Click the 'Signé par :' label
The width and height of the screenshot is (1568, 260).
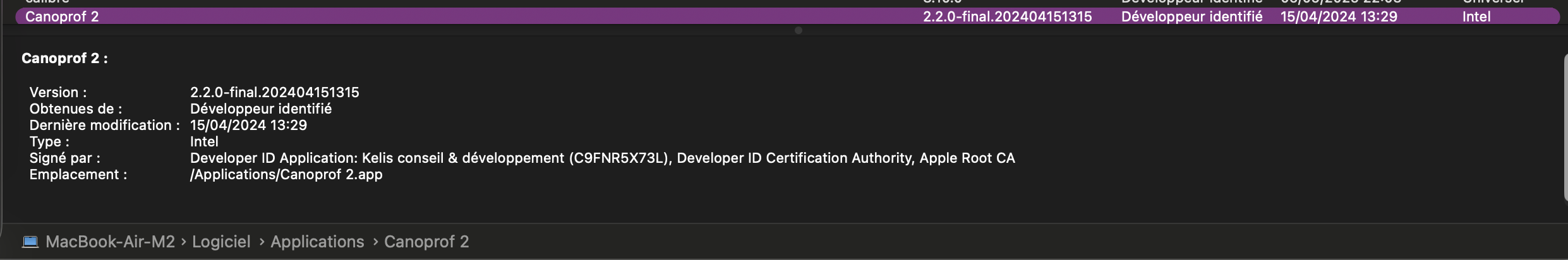coord(64,158)
